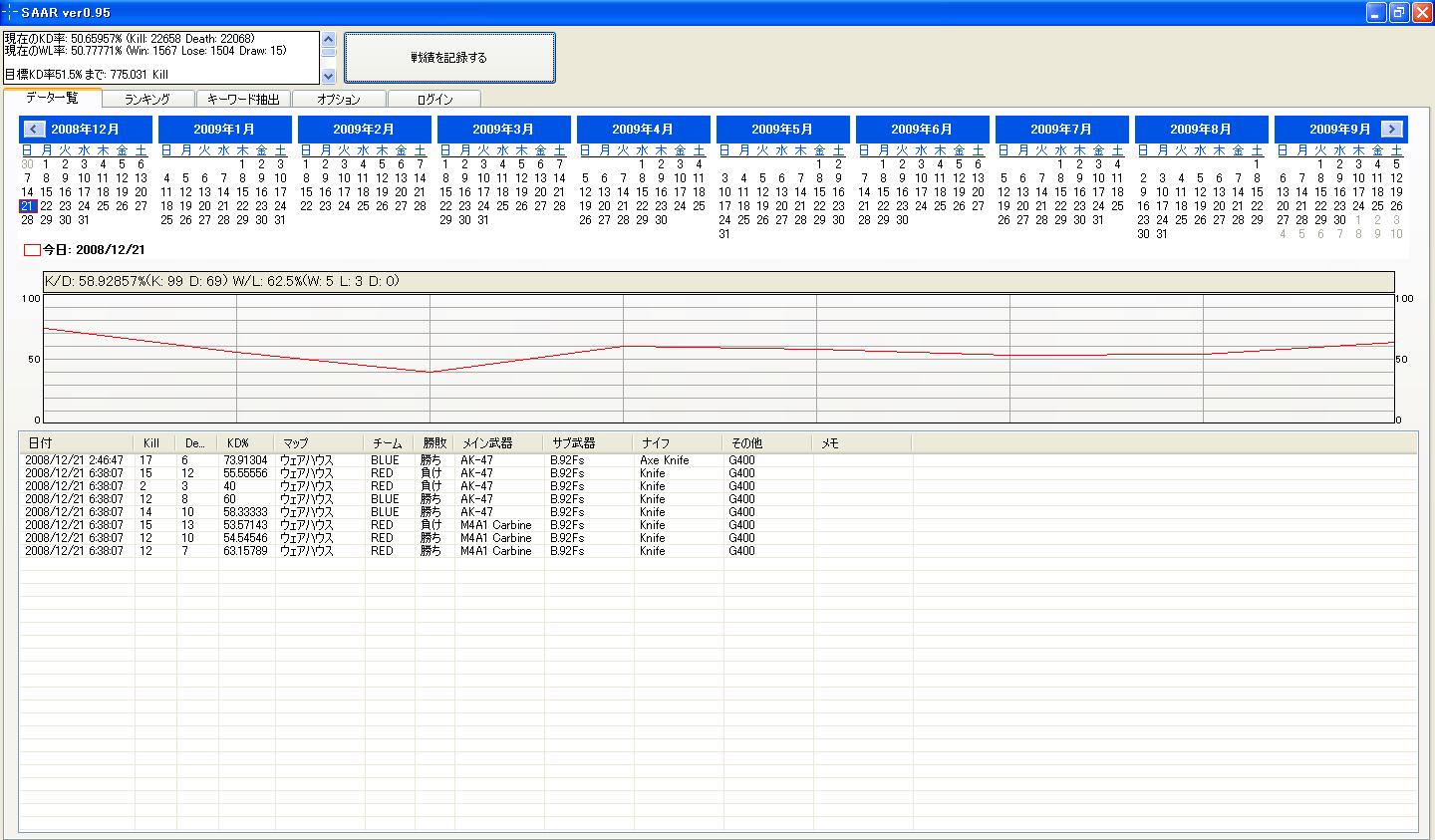This screenshot has height=840, width=1435.
Task: Switch to the データ一覧 tab
Action: point(53,98)
